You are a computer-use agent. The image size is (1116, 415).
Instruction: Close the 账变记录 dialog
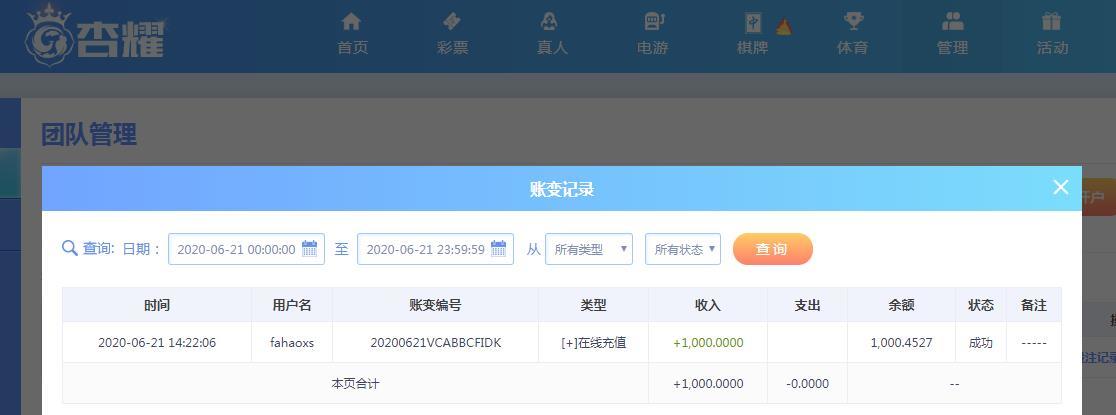pyautogui.click(x=1061, y=187)
